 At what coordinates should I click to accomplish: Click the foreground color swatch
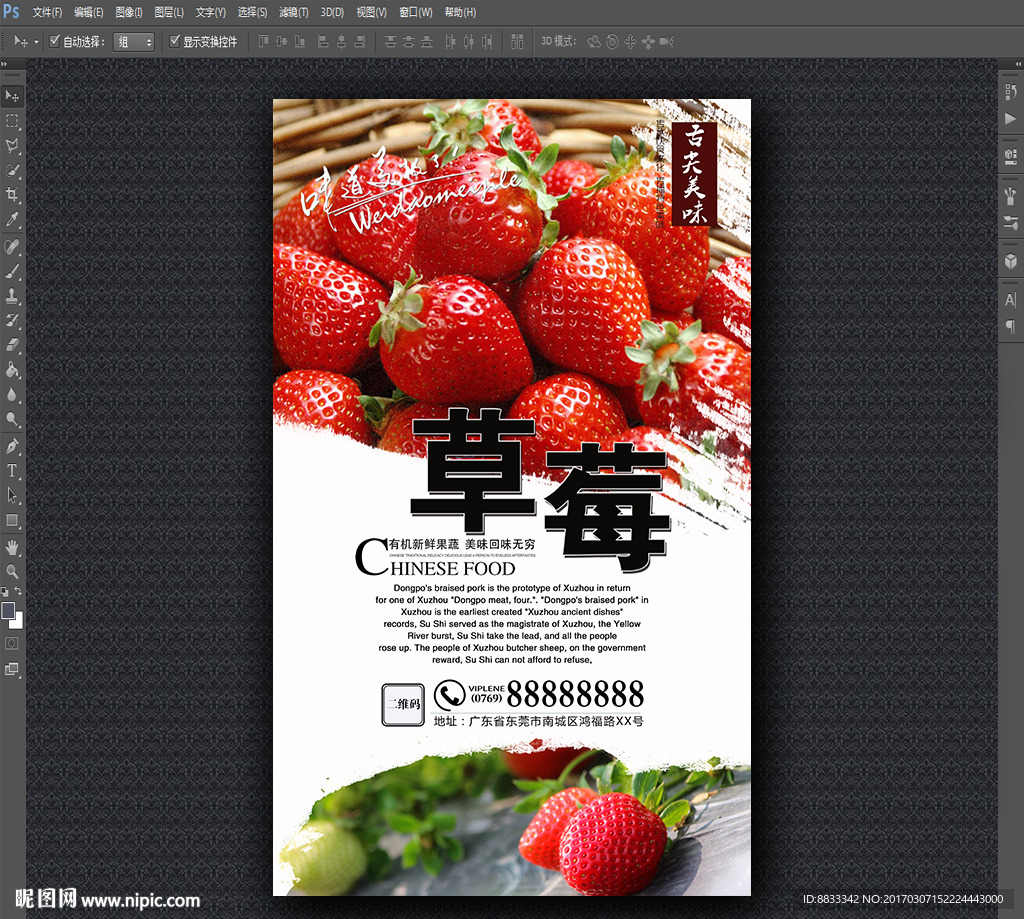[x=8, y=610]
